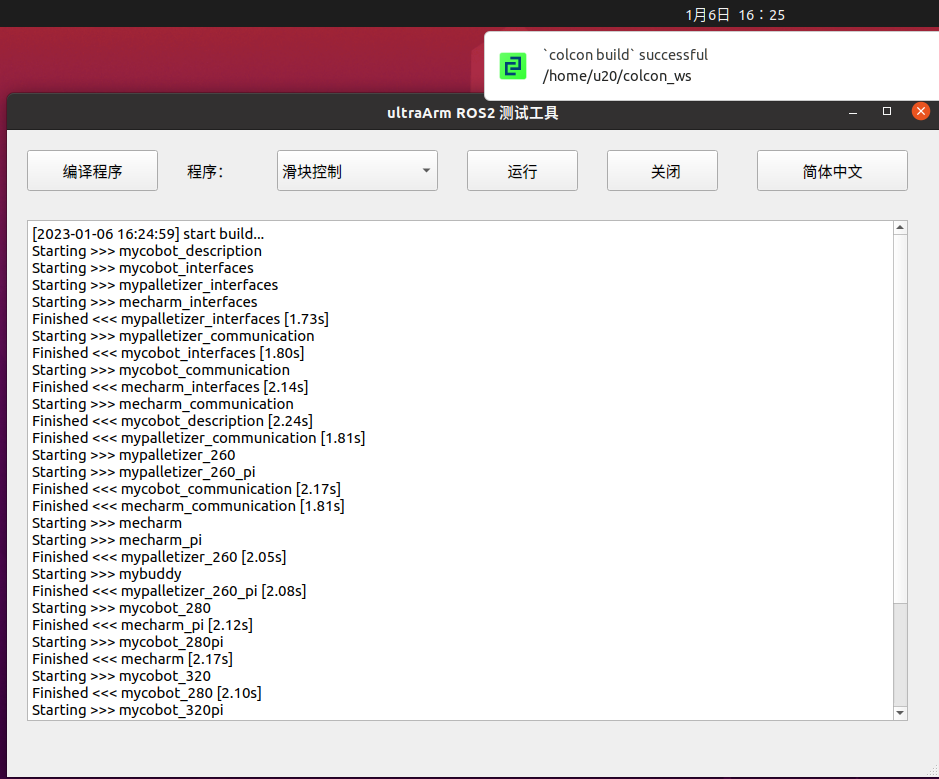939x779 pixels.
Task: Click log line 'Starting >>> mypalletizer_260_pi'
Action: pos(144,472)
